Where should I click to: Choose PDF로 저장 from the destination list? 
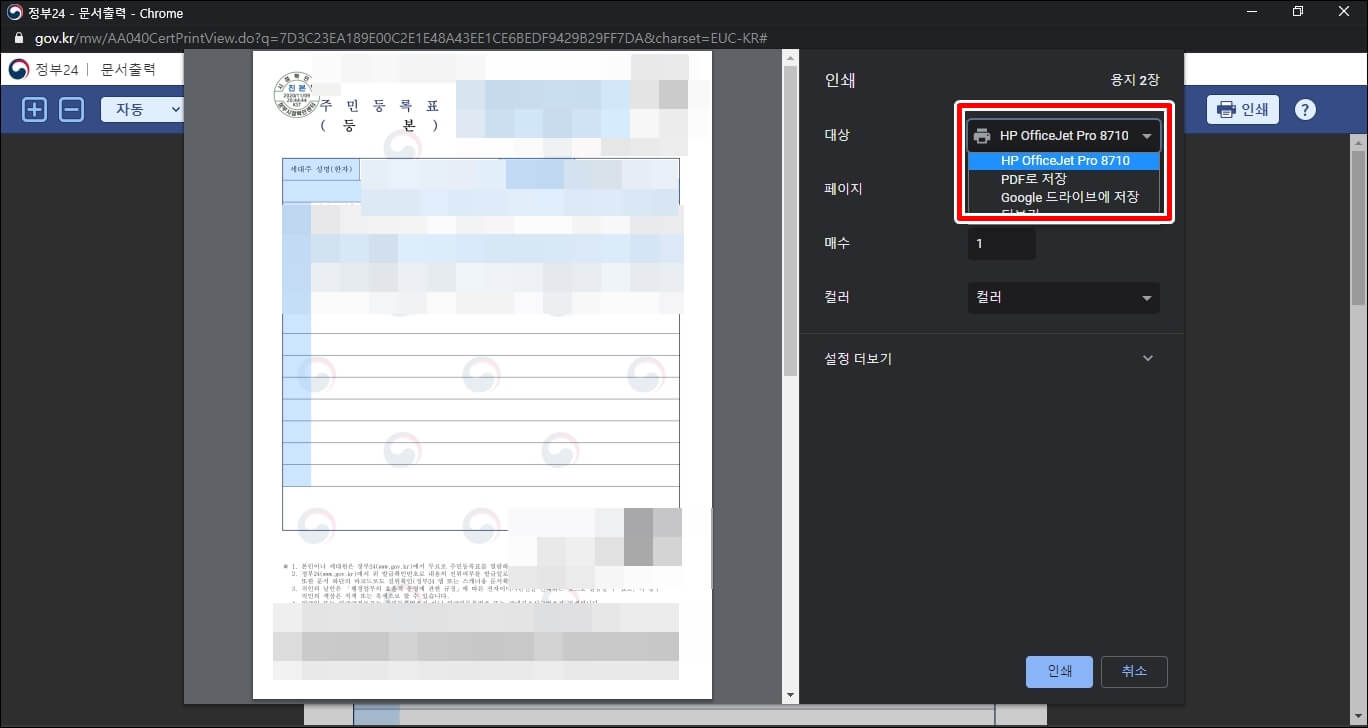(1064, 178)
